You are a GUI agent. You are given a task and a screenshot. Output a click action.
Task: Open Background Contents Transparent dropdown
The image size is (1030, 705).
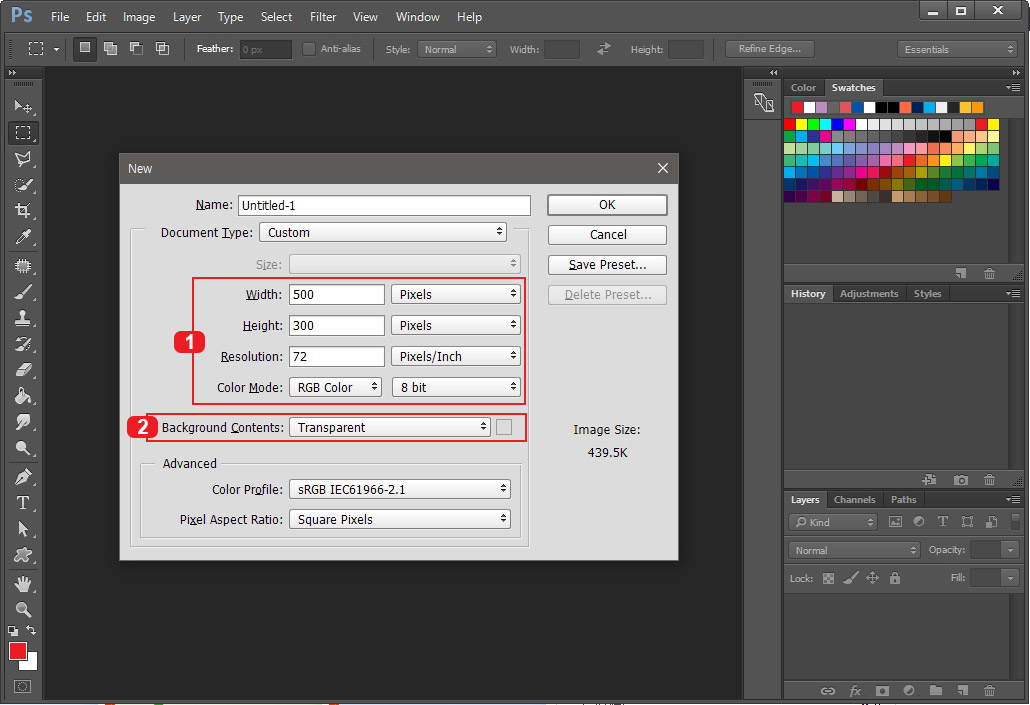pos(390,427)
